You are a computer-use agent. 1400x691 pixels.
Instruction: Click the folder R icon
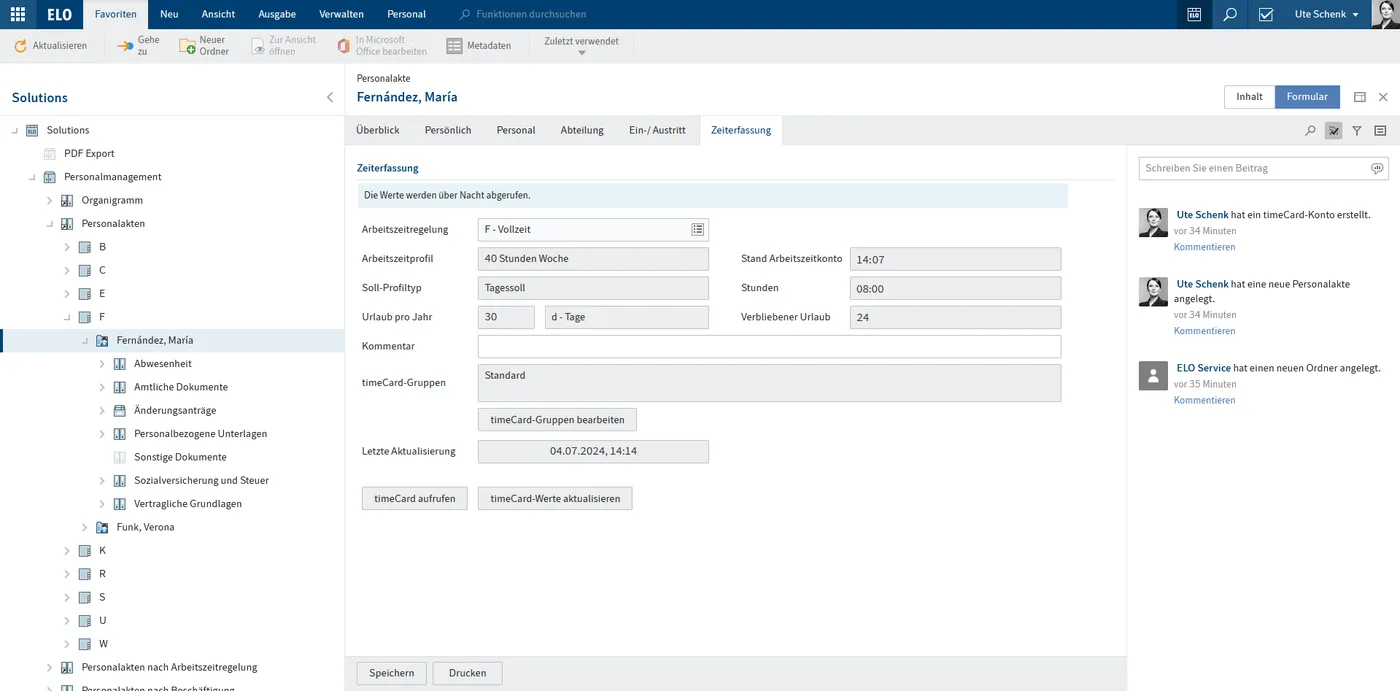(x=85, y=574)
